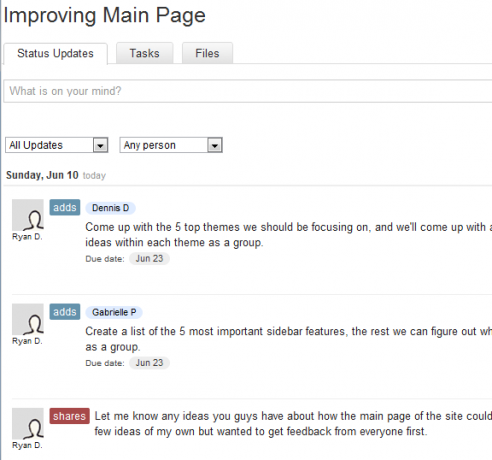Open the Any person dropdown

(x=171, y=145)
